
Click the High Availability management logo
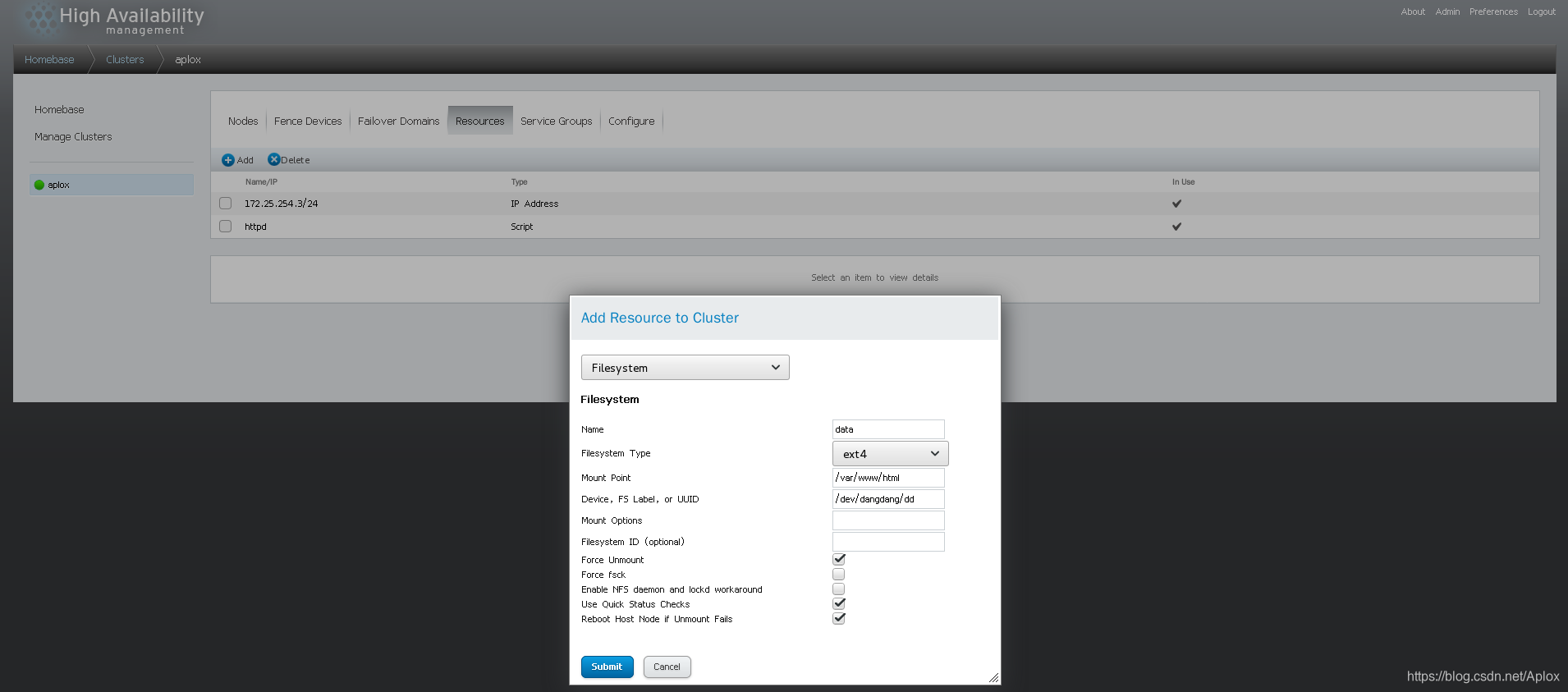pos(115,21)
